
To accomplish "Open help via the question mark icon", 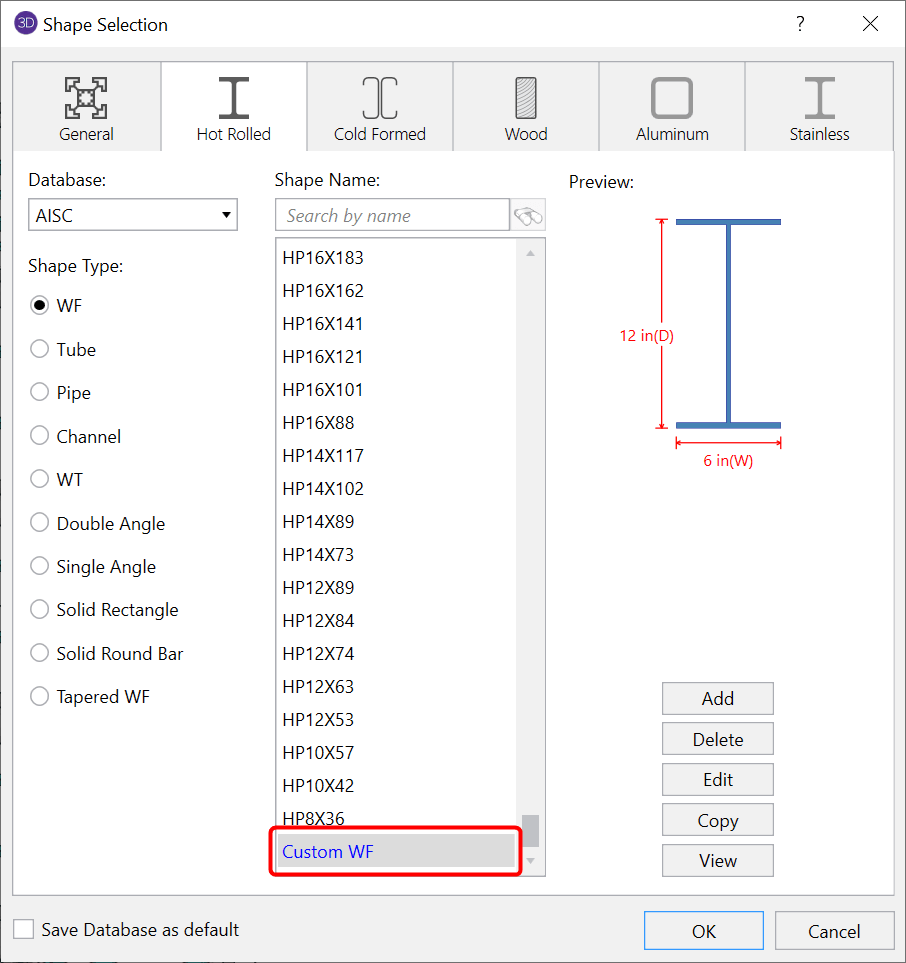I will pos(800,23).
